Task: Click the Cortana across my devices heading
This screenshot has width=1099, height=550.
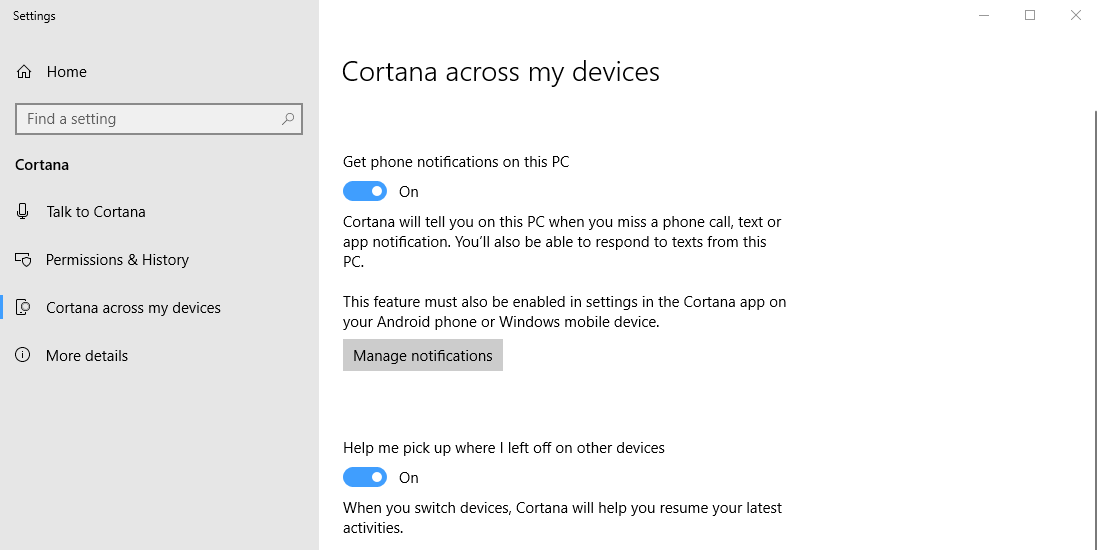Action: pyautogui.click(x=500, y=72)
